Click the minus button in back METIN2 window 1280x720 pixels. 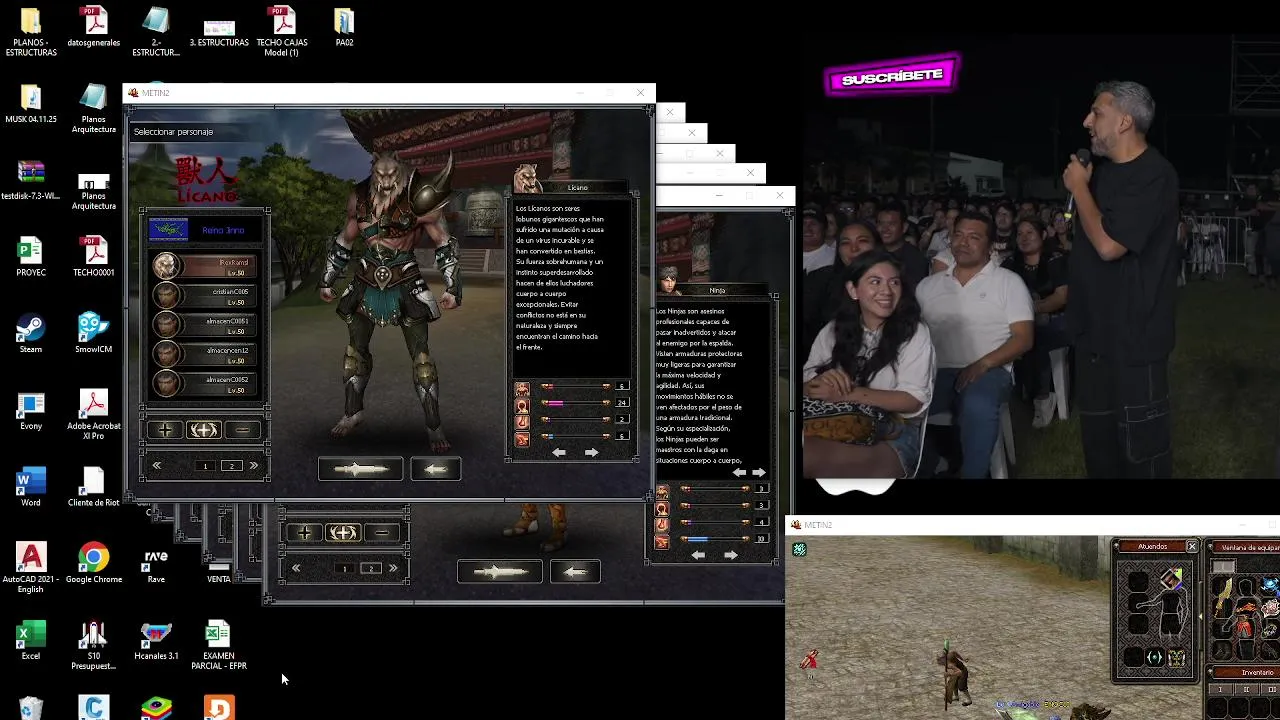(x=381, y=533)
